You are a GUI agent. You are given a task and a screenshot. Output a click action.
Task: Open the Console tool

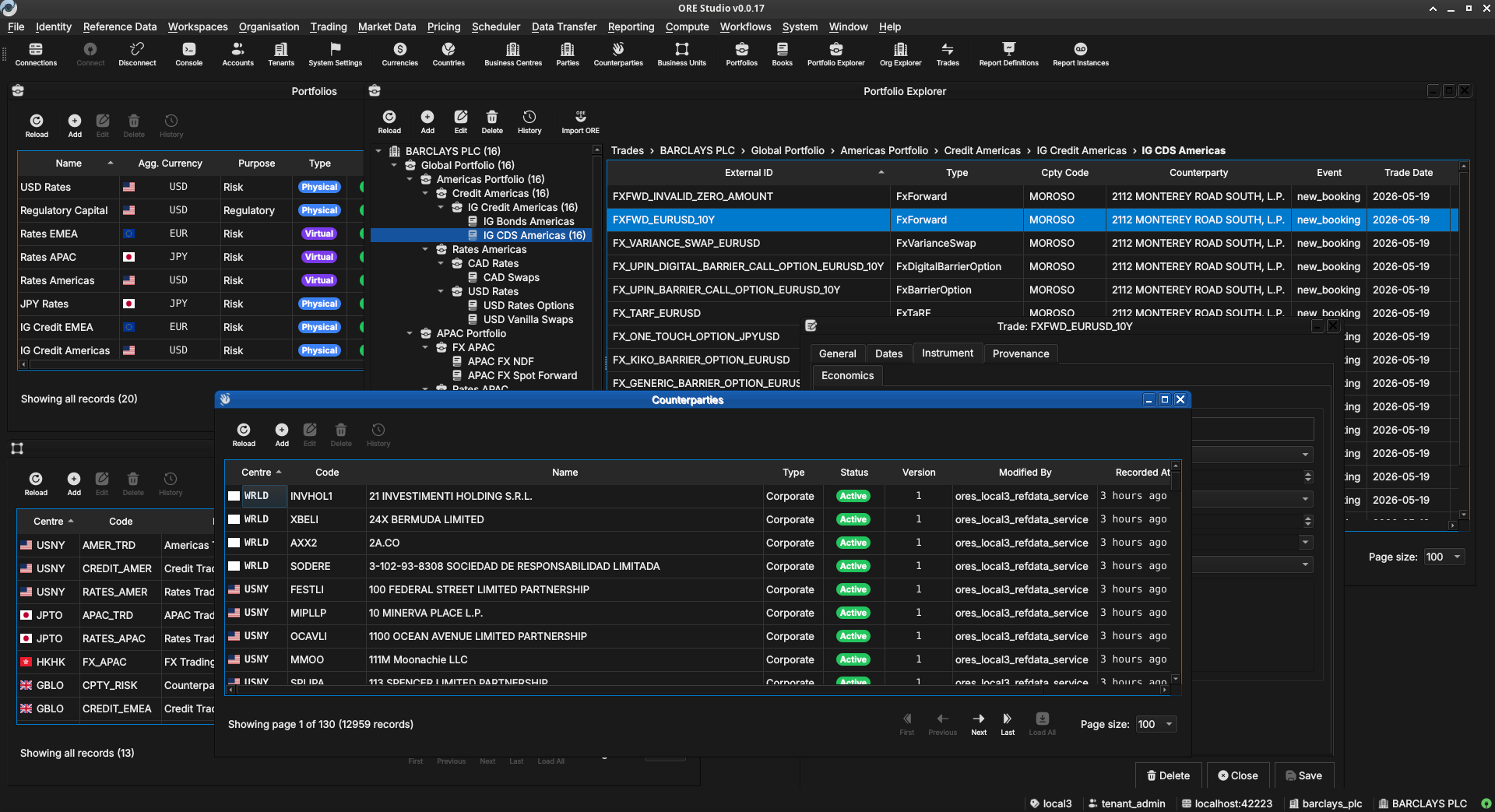[x=188, y=54]
